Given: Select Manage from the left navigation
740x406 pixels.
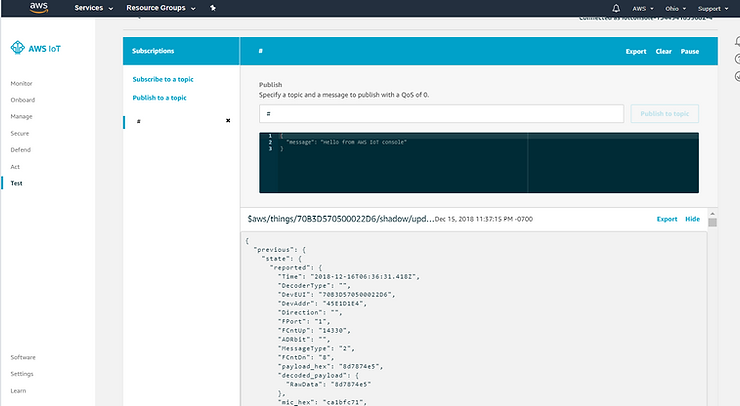Looking at the screenshot, I should point(21,117).
